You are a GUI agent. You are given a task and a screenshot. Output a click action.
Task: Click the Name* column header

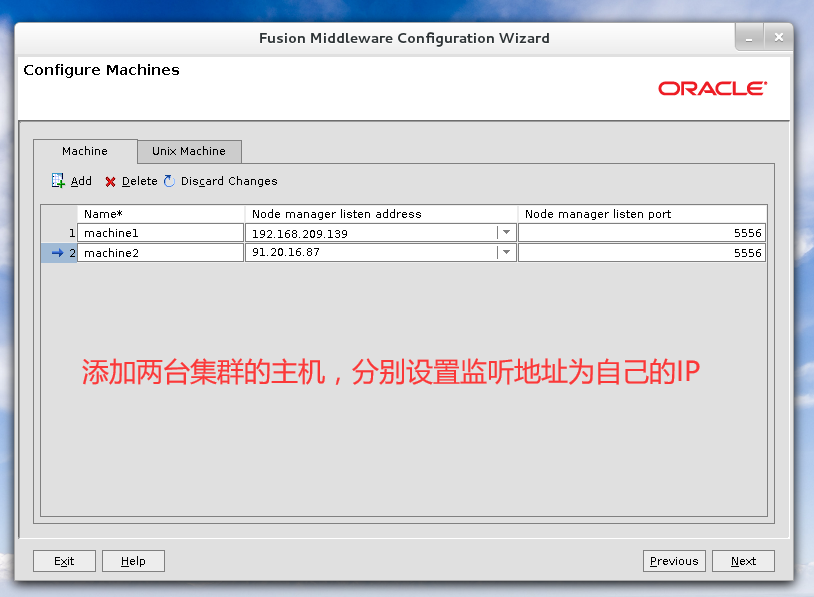click(161, 214)
